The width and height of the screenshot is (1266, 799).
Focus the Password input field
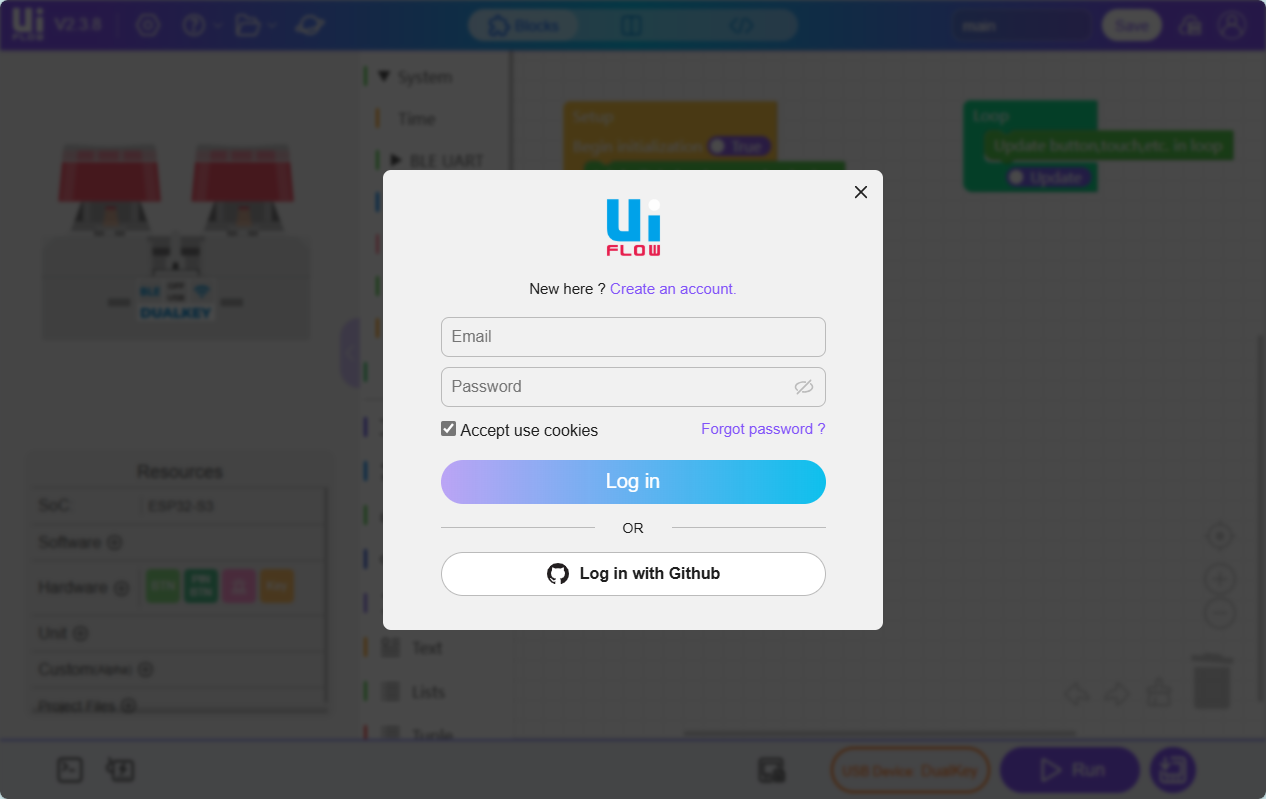pos(633,387)
